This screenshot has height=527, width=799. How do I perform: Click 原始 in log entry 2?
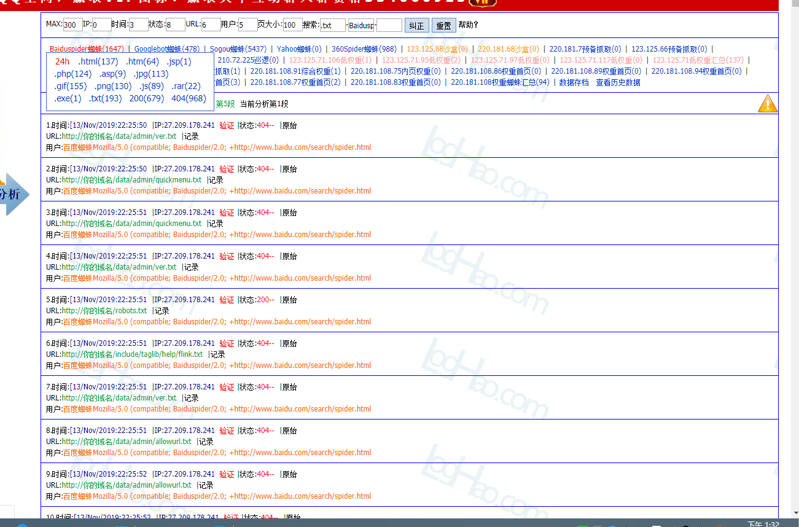coord(289,169)
